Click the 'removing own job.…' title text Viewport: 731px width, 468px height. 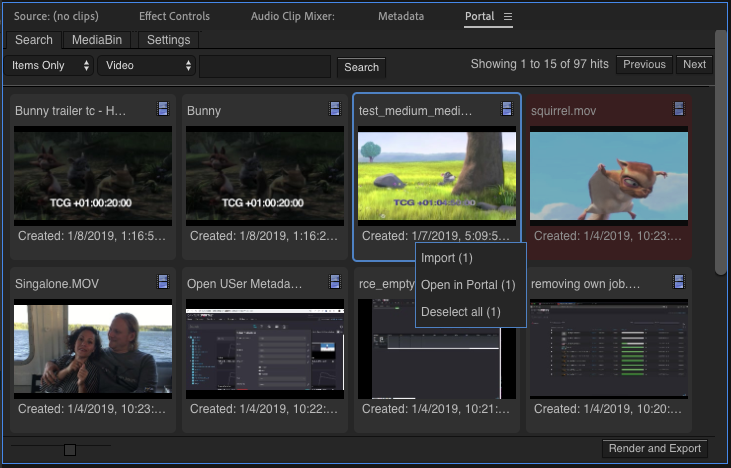coord(585,284)
